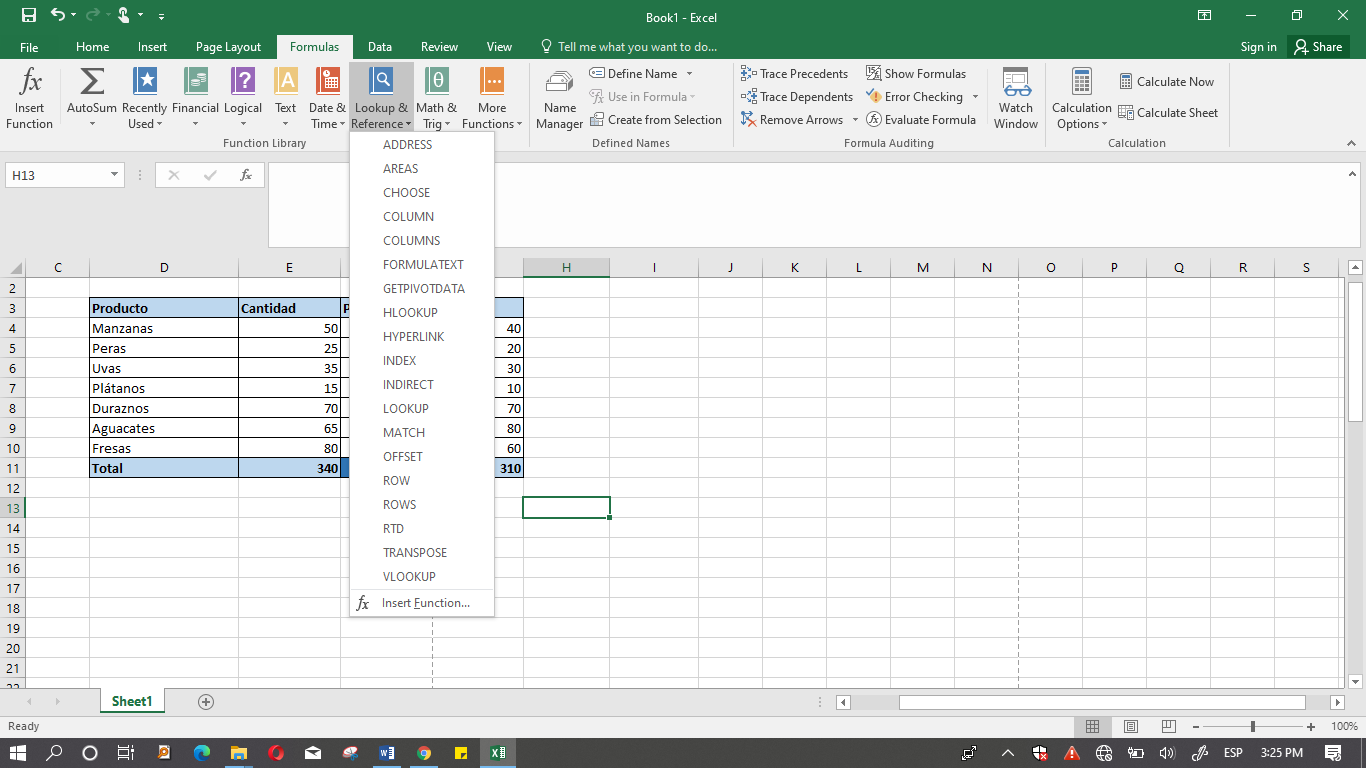This screenshot has width=1366, height=768.
Task: Select Trace Precedents
Action: point(795,73)
